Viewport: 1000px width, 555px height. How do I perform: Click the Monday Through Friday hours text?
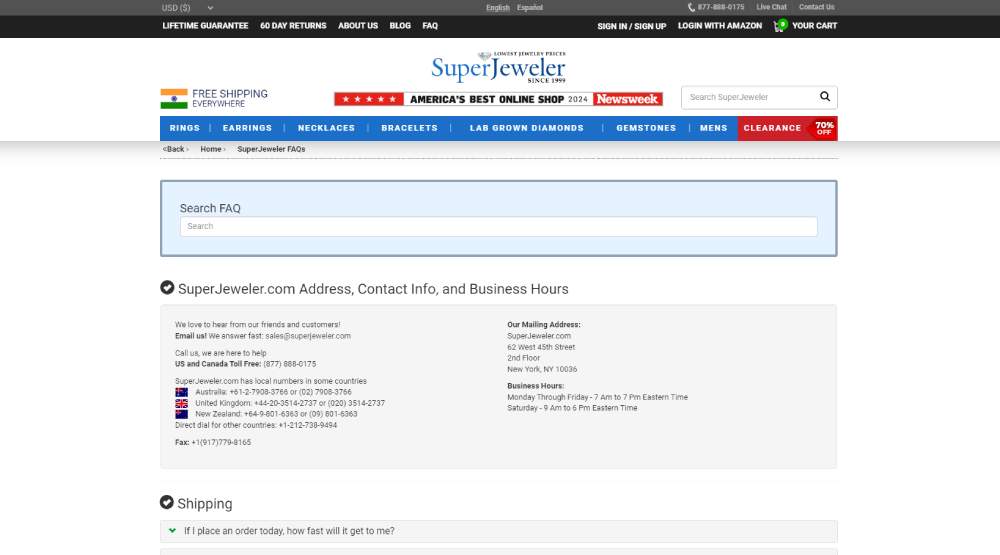597,397
